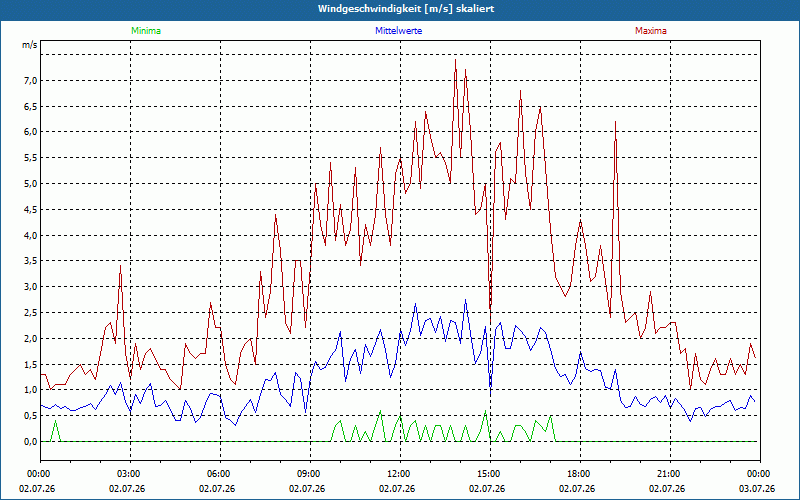Viewport: 800px width, 500px height.
Task: Click the 7,0 value on y-axis
Action: pos(31,81)
